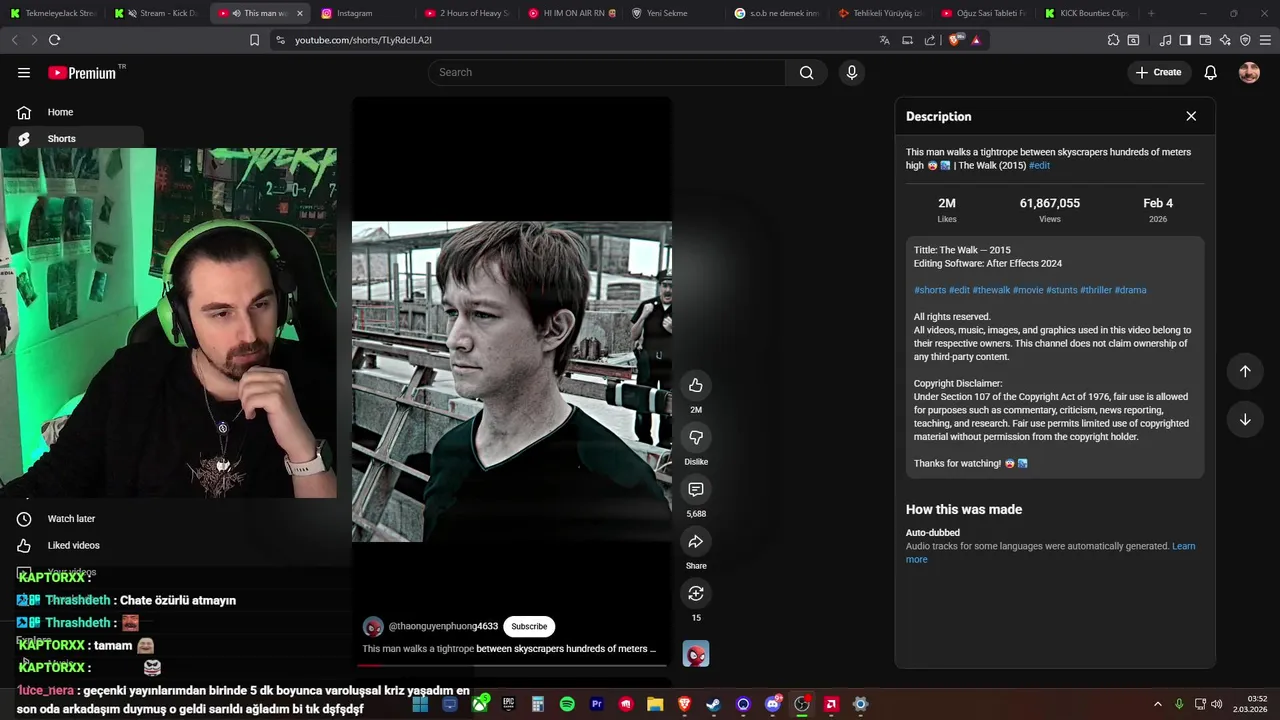Viewport: 1280px width, 720px height.
Task: Open the #thewalk hashtag link
Action: coord(991,290)
